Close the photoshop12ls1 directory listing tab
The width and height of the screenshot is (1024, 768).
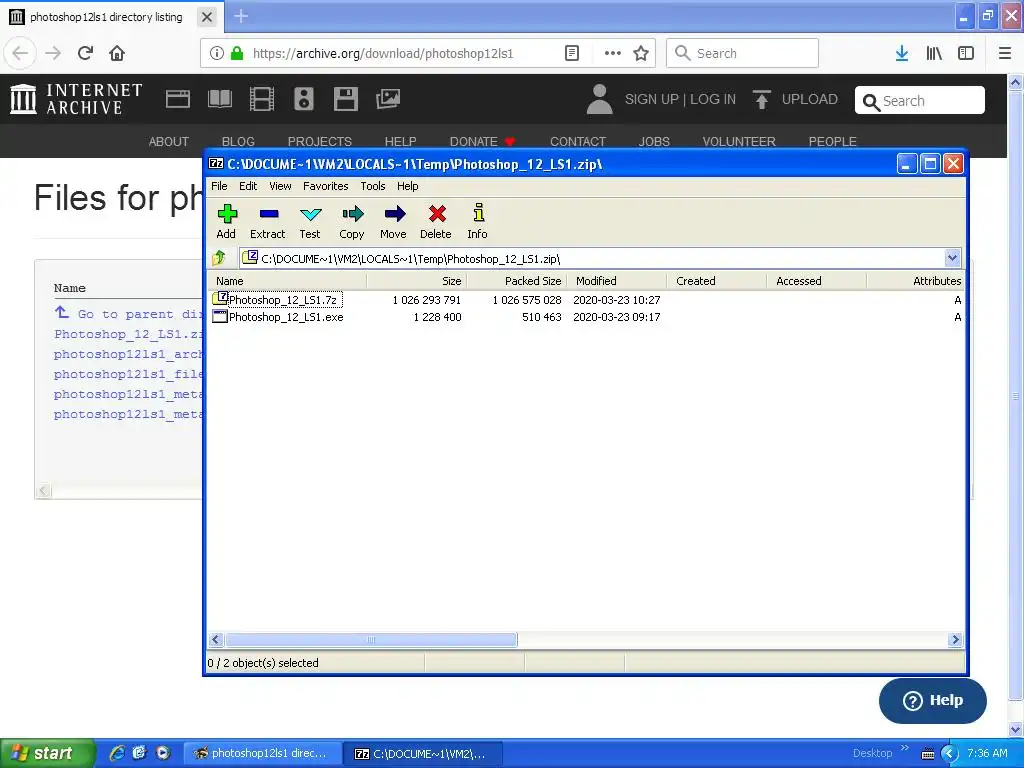pos(207,17)
